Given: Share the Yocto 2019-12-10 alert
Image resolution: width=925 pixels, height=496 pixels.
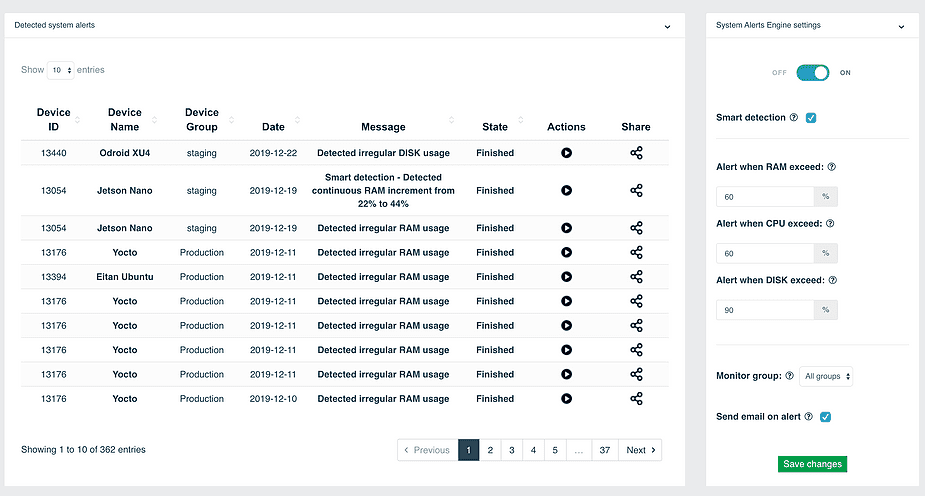Looking at the screenshot, I should [636, 399].
